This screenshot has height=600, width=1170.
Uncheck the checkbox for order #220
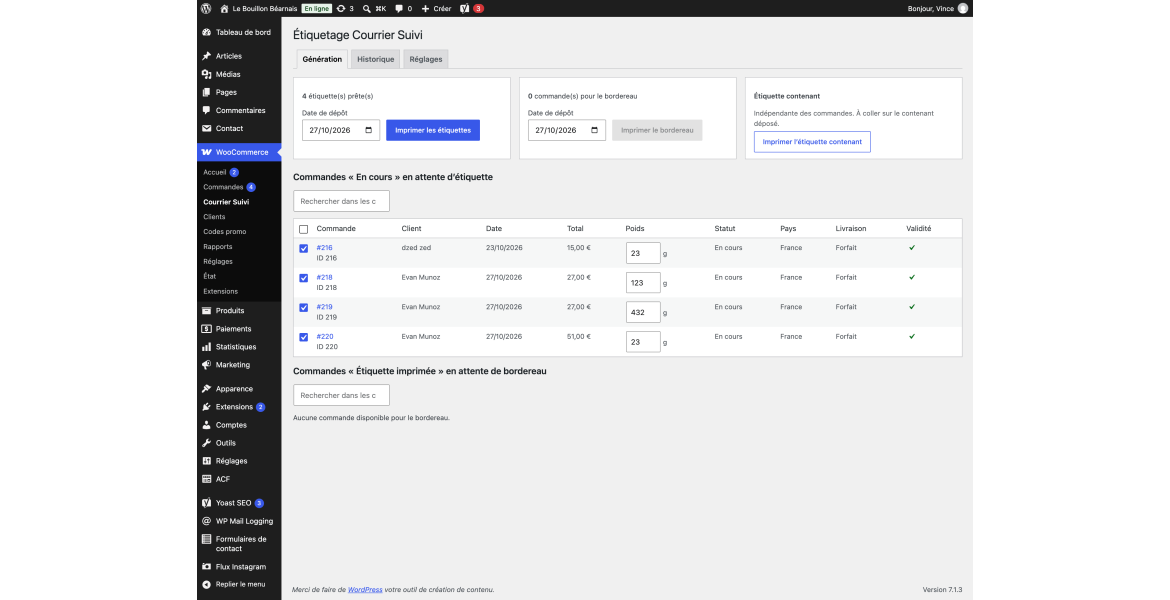point(304,337)
